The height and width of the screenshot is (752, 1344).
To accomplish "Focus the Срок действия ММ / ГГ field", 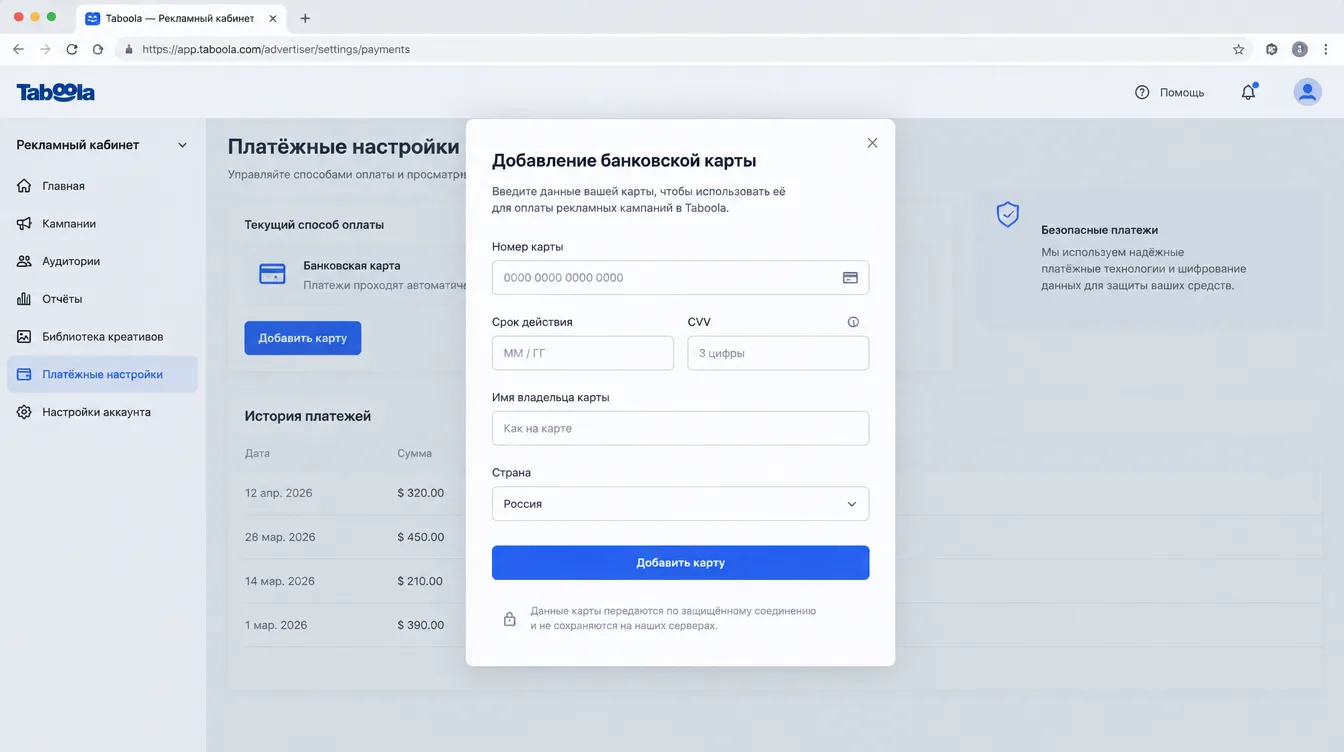I will click(x=583, y=353).
